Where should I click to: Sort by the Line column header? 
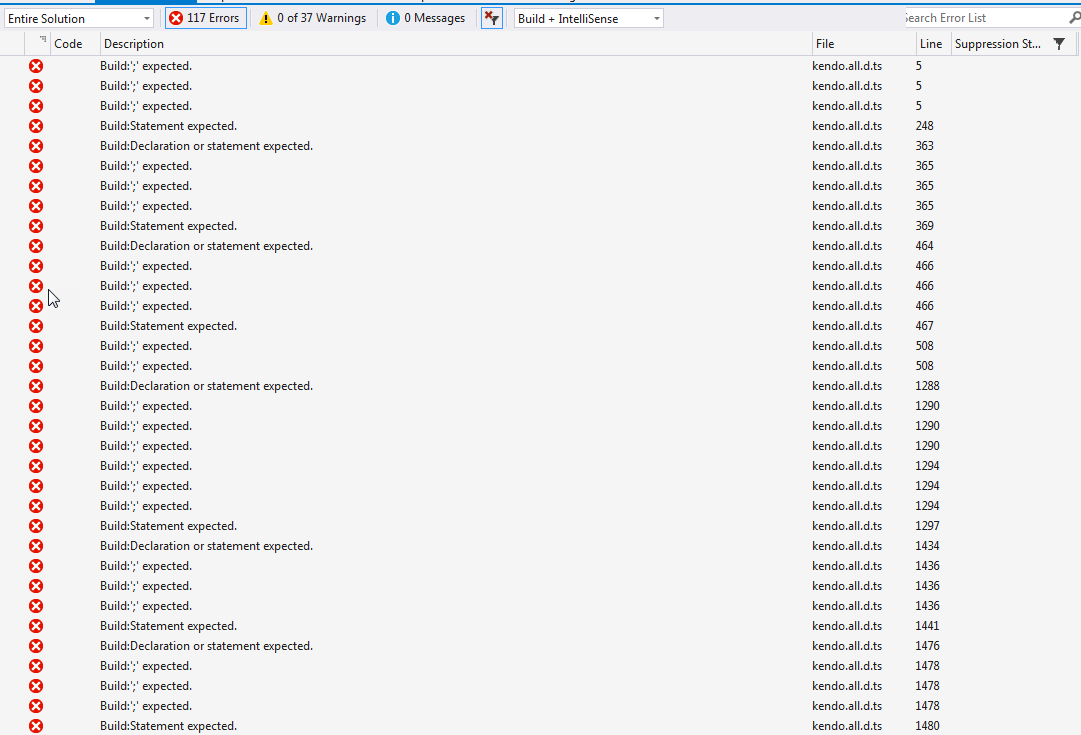pyautogui.click(x=931, y=43)
